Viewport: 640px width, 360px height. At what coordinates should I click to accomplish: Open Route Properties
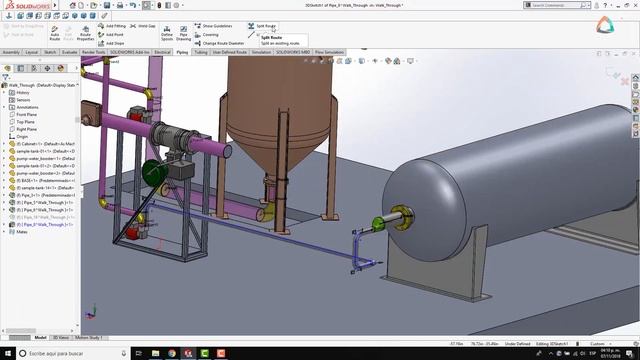85,33
